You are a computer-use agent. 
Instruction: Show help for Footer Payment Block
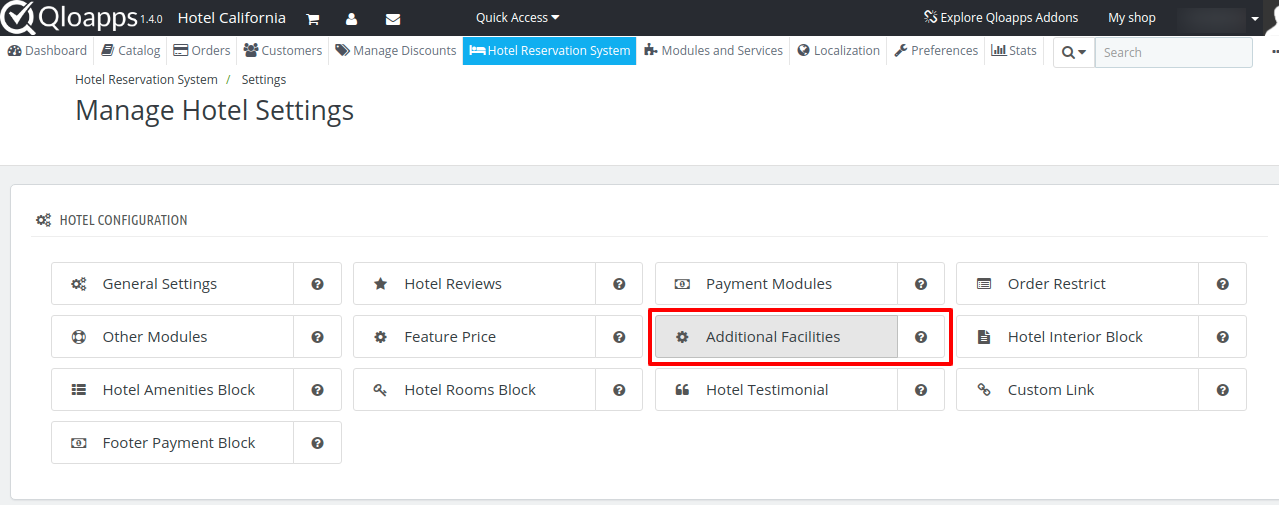pyautogui.click(x=317, y=443)
